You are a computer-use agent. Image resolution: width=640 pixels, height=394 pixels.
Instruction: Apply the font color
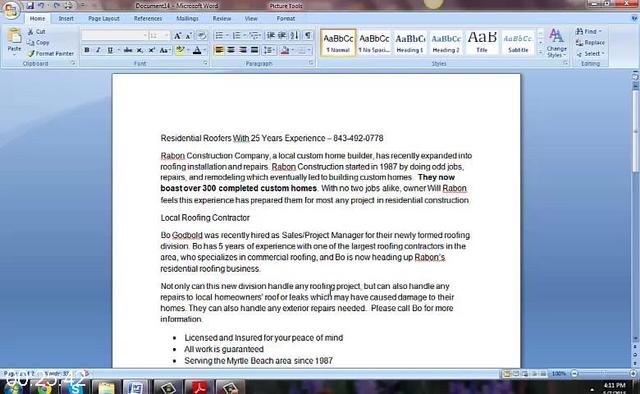(197, 50)
